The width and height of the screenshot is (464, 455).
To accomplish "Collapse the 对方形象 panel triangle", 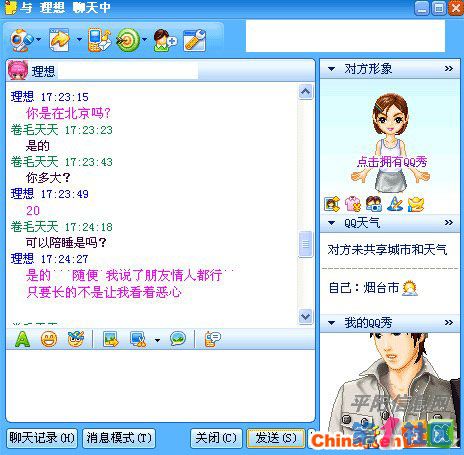I will pyautogui.click(x=331, y=69).
